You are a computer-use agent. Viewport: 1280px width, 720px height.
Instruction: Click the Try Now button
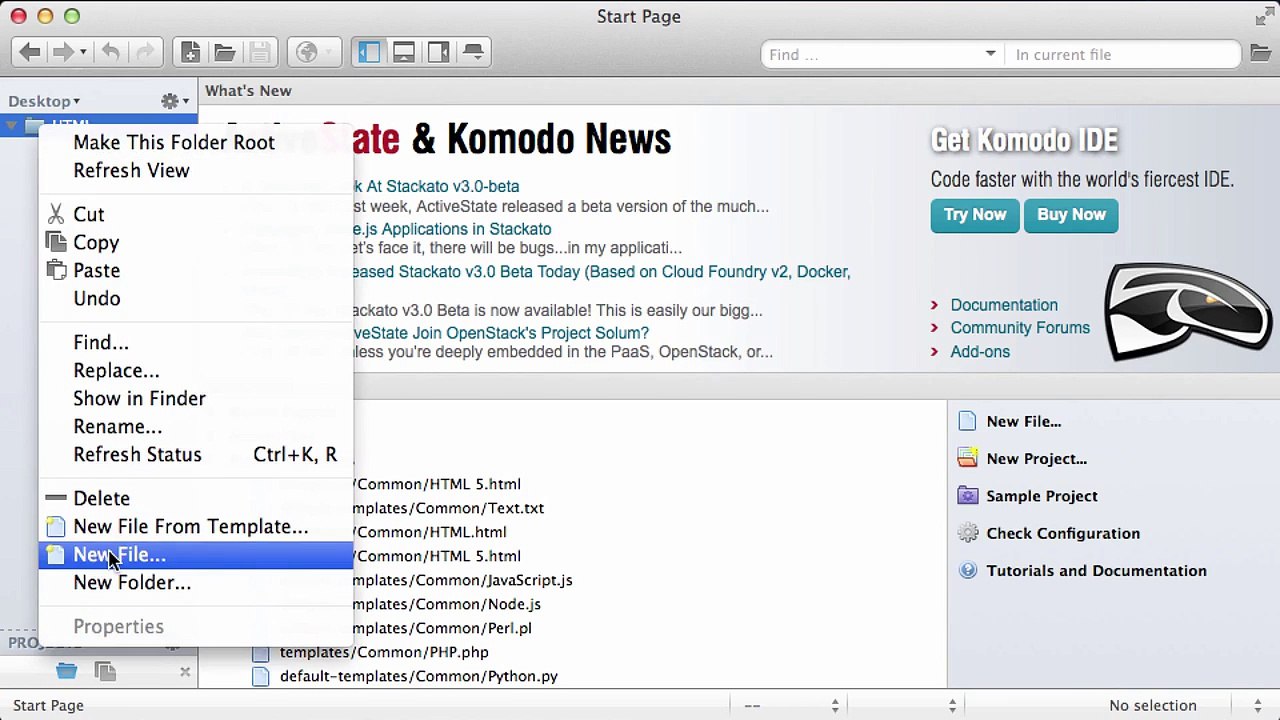click(975, 215)
